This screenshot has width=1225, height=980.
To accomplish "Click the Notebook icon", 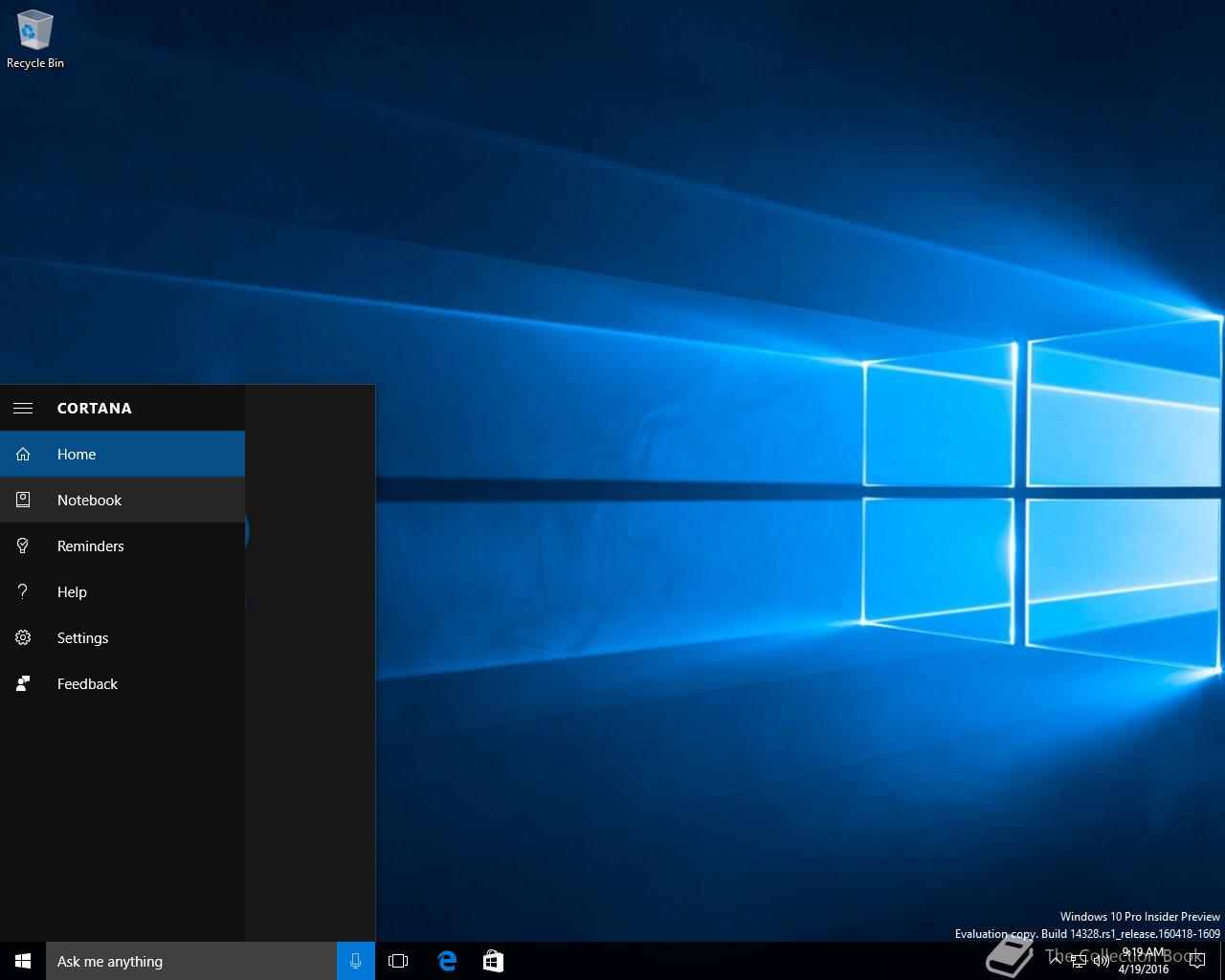I will point(23,500).
